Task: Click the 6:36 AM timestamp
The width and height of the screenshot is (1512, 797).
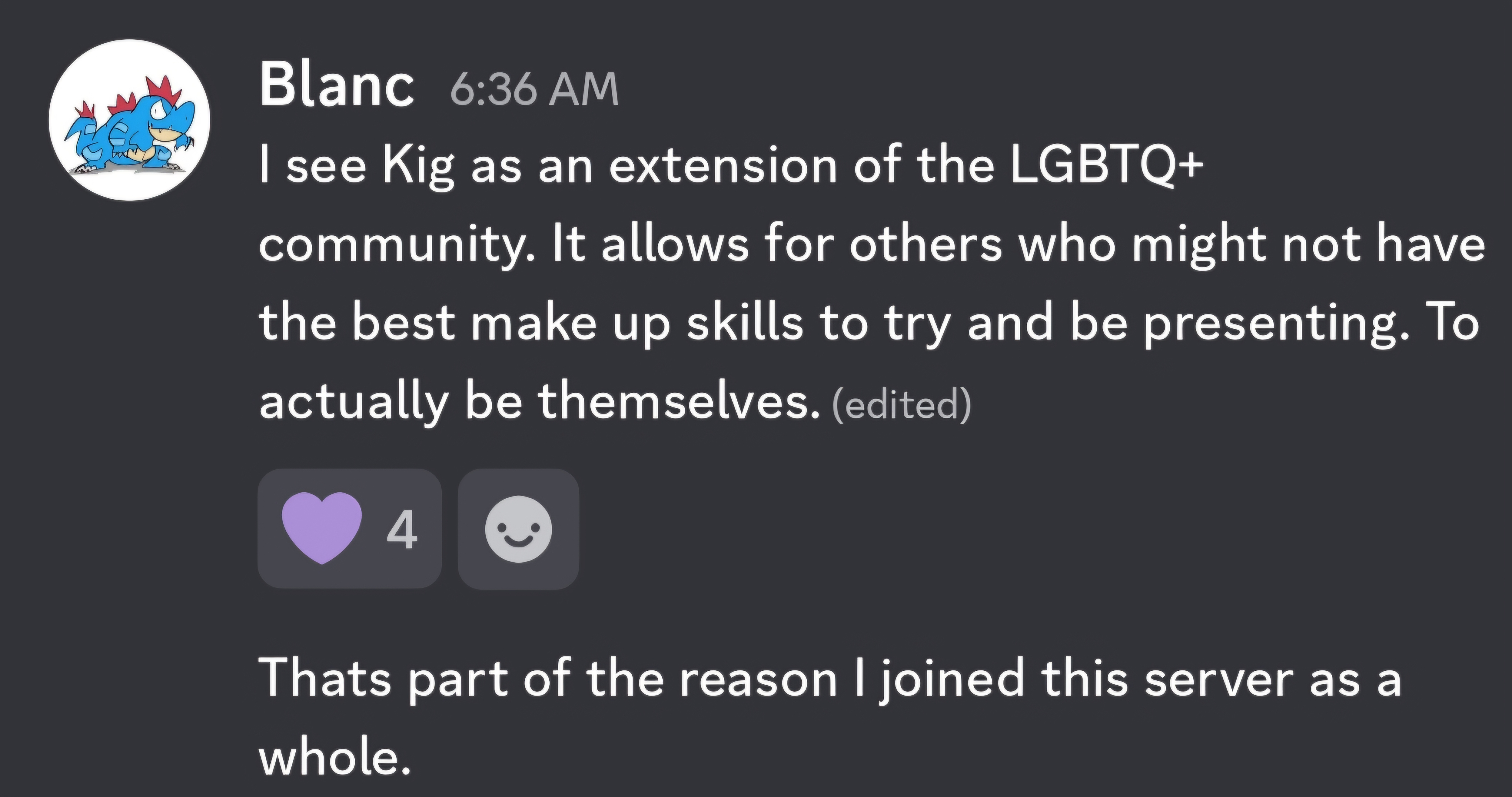Action: [534, 90]
